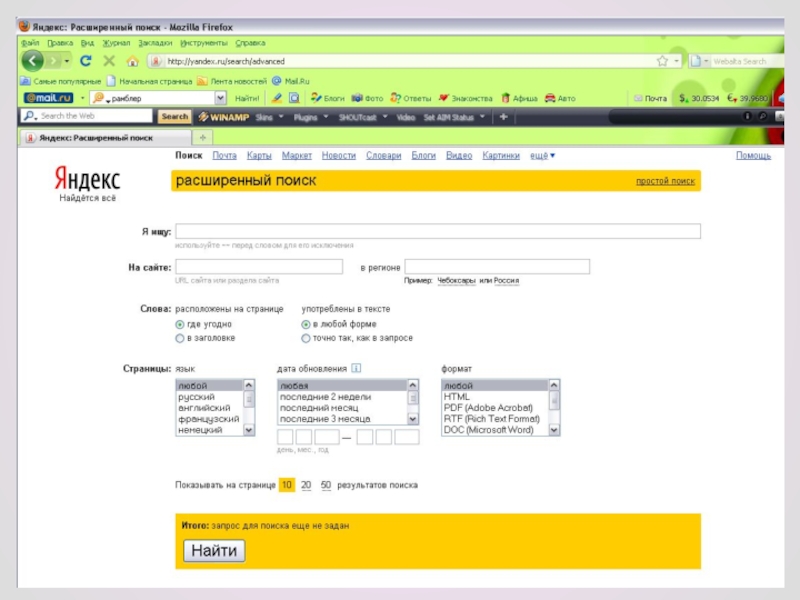The image size is (800, 600).
Task: Choose the 'в любой форме' radio button
Action: point(306,325)
